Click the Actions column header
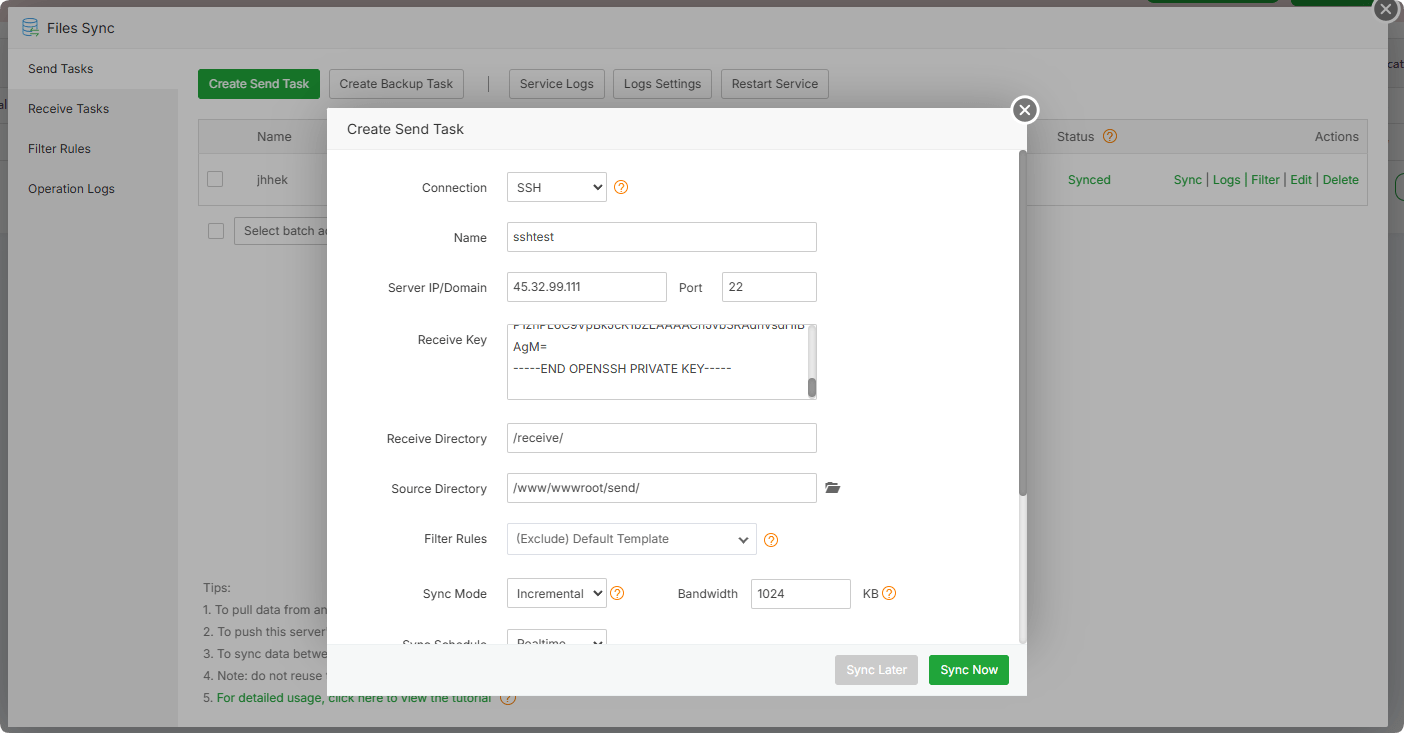The image size is (1404, 733). point(1337,136)
